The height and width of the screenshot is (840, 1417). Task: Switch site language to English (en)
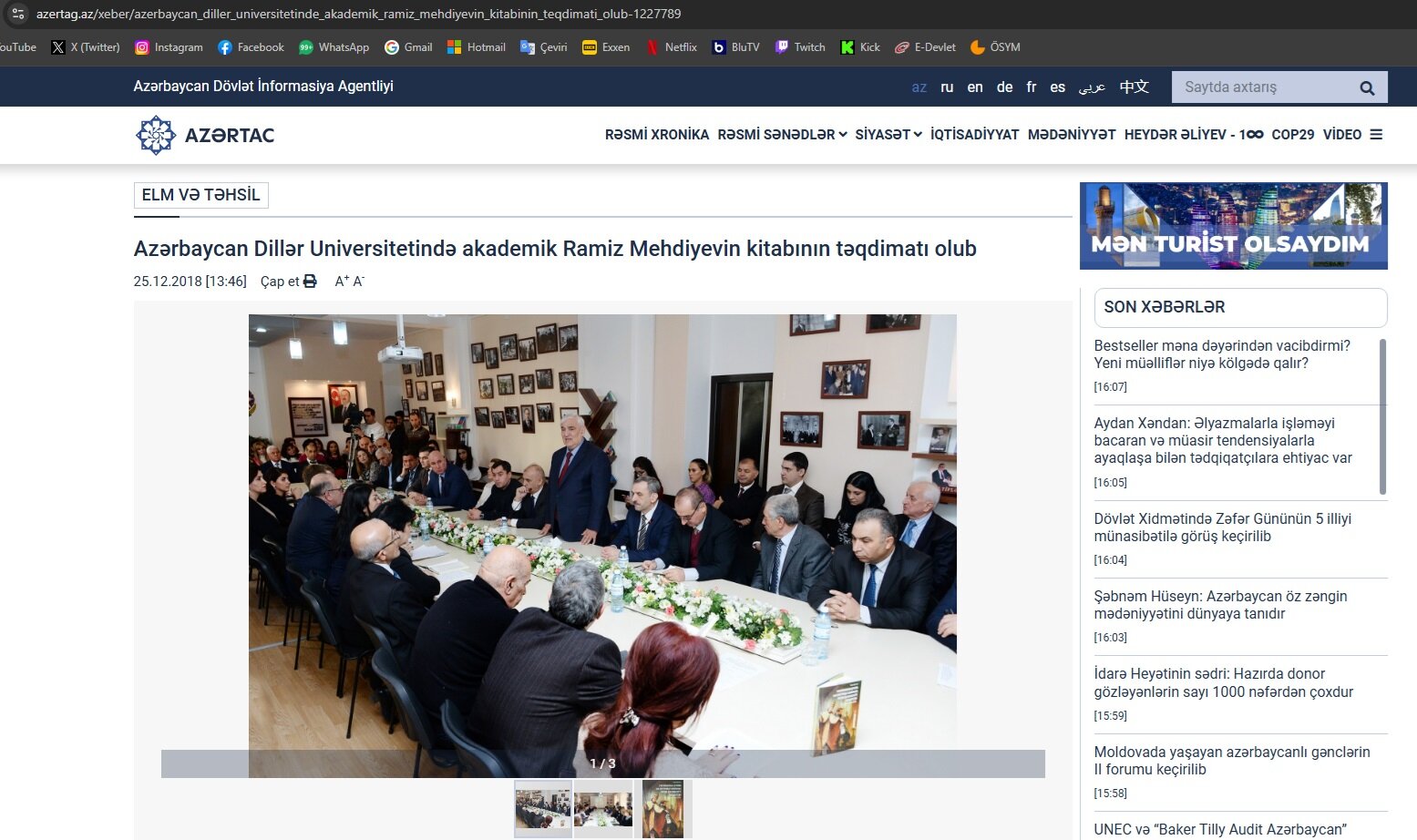pos(975,87)
